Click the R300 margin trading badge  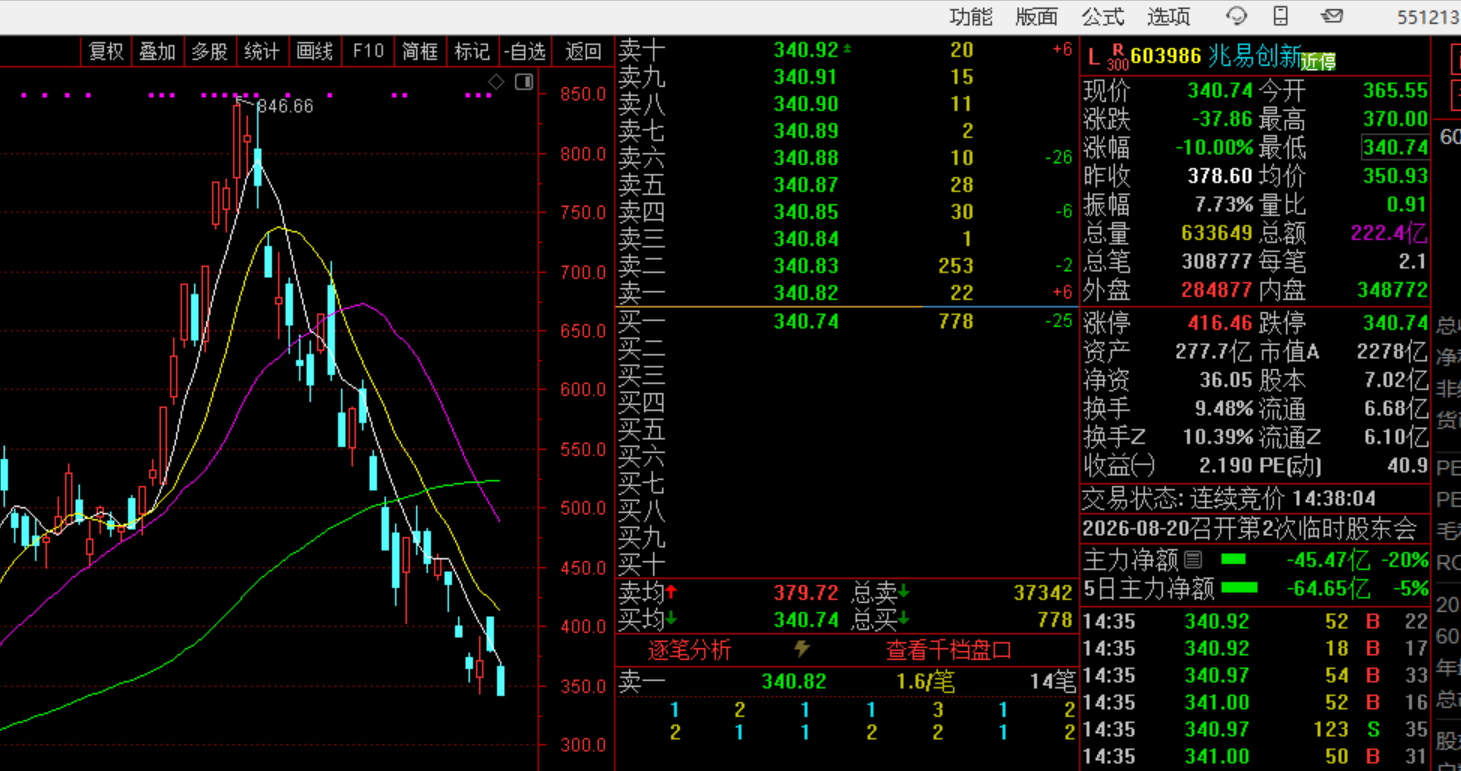1118,56
